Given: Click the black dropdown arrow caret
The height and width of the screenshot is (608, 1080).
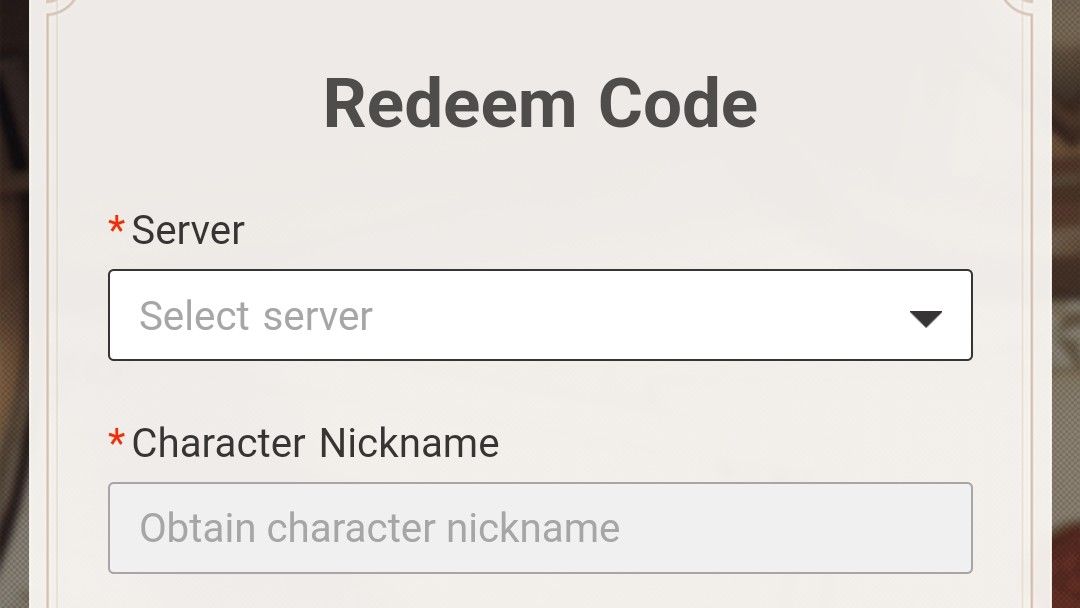Looking at the screenshot, I should pos(926,318).
